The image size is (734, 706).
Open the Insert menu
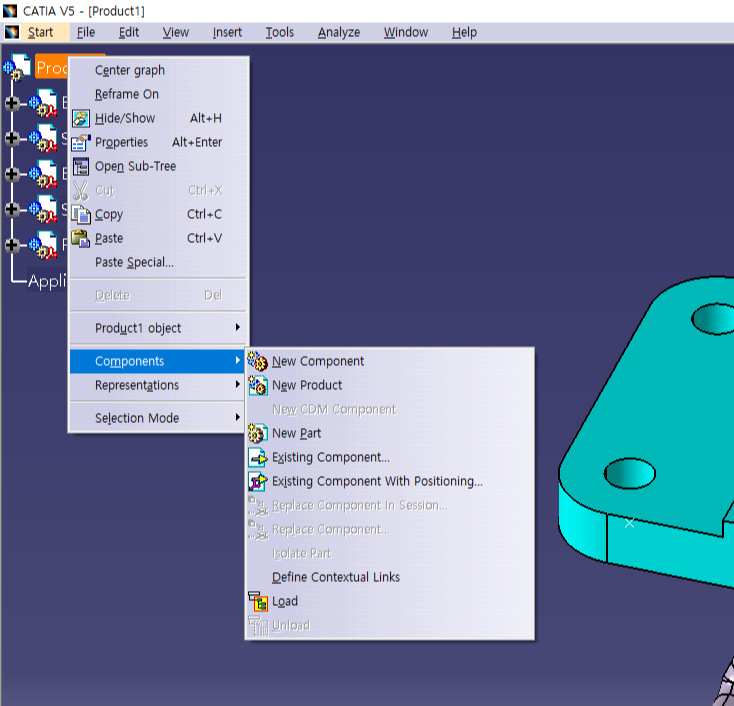(227, 32)
